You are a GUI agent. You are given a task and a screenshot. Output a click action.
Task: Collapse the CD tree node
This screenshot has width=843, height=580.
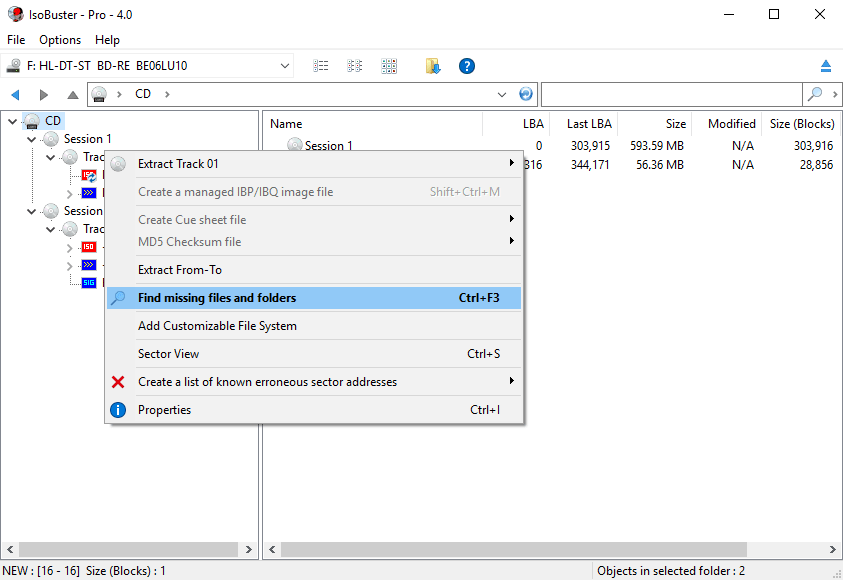(12, 121)
